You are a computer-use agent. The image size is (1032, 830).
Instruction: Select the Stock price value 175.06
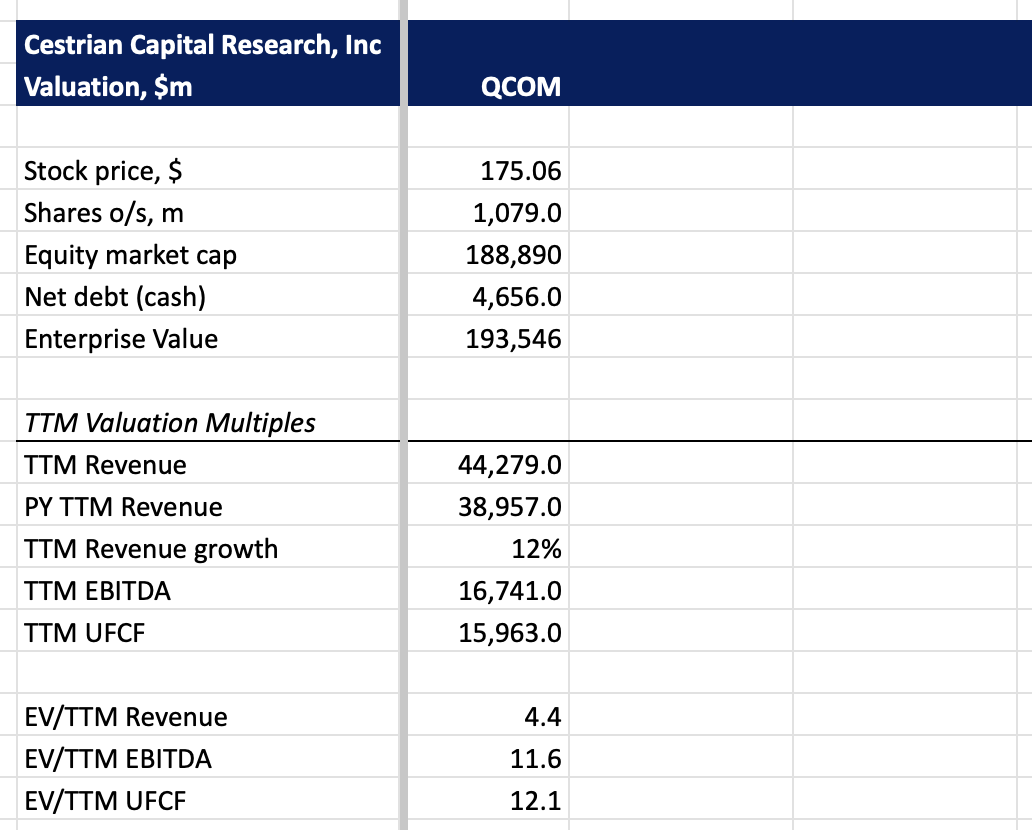520,171
